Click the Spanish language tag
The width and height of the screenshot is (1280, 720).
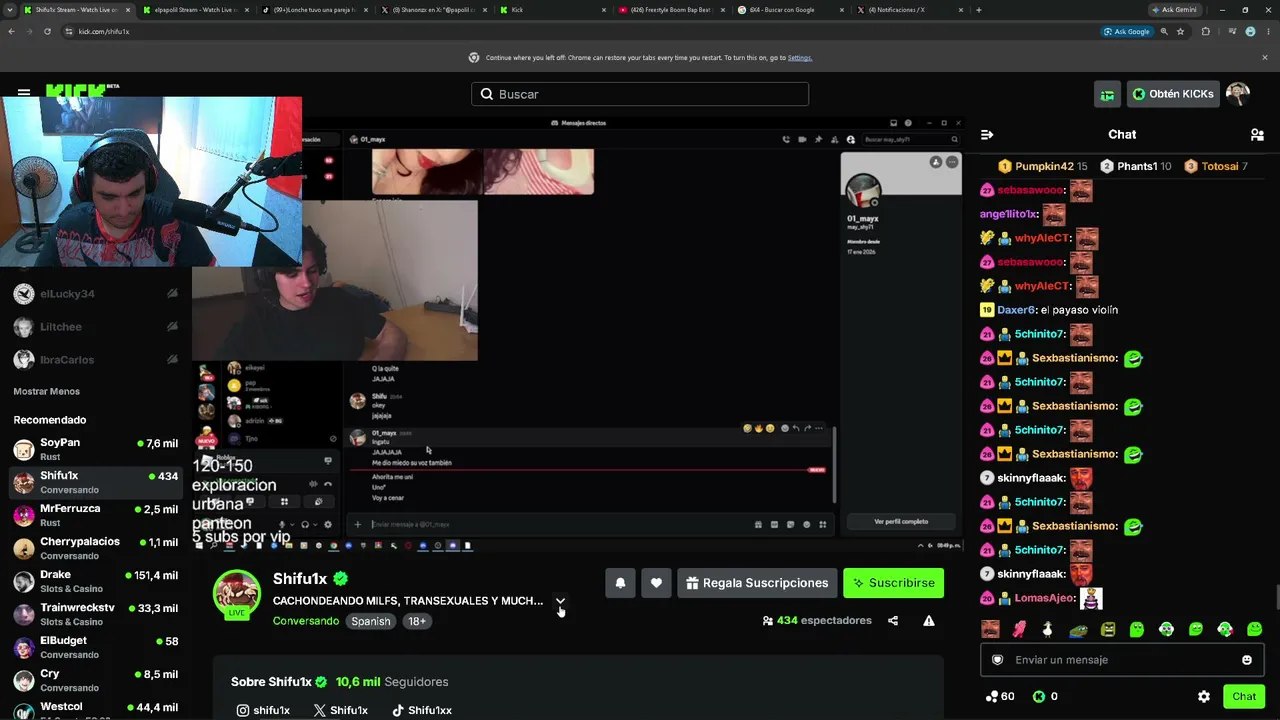(x=370, y=621)
